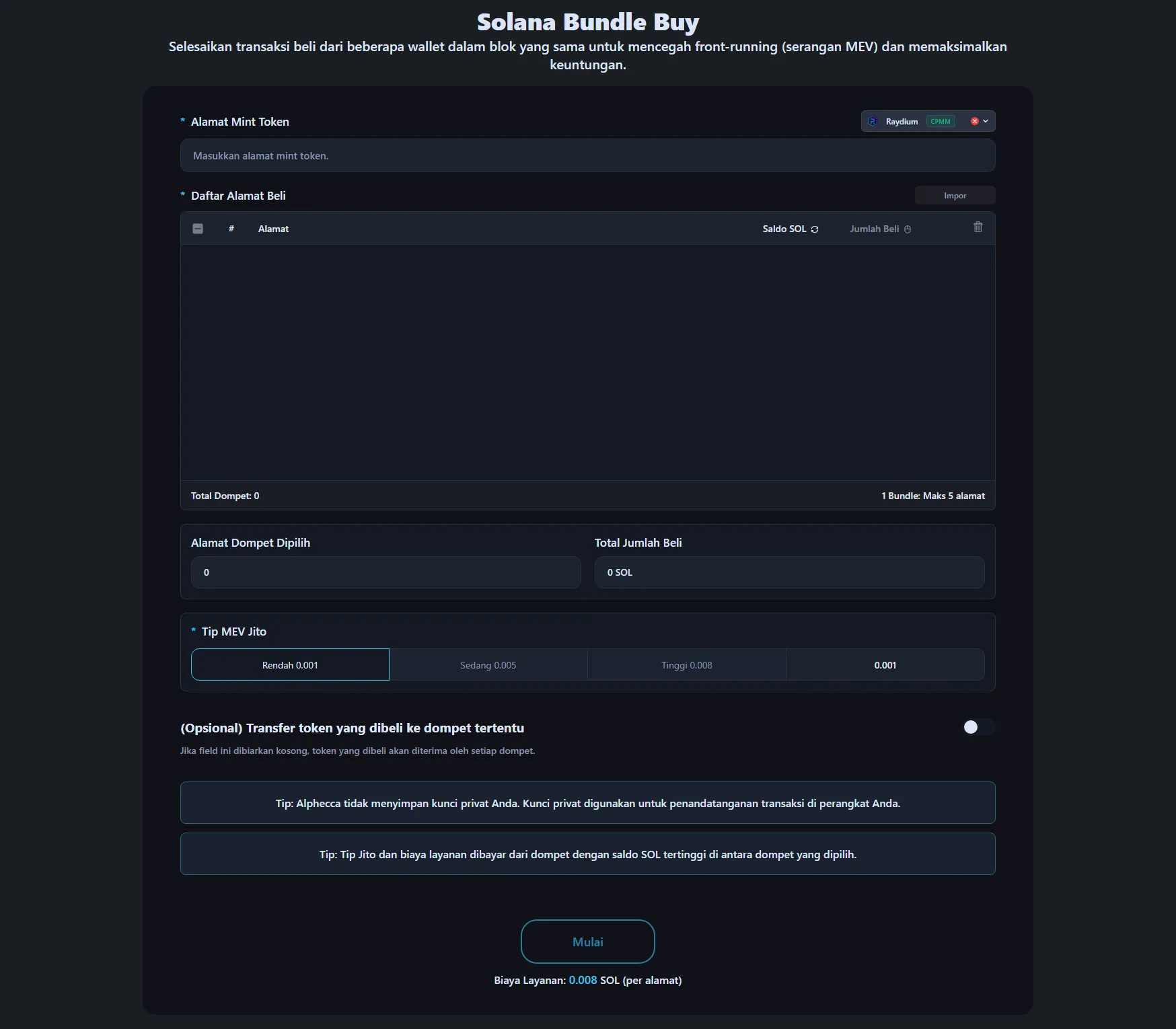
Task: Click the Jumlah Beli column header
Action: pyautogui.click(x=874, y=229)
